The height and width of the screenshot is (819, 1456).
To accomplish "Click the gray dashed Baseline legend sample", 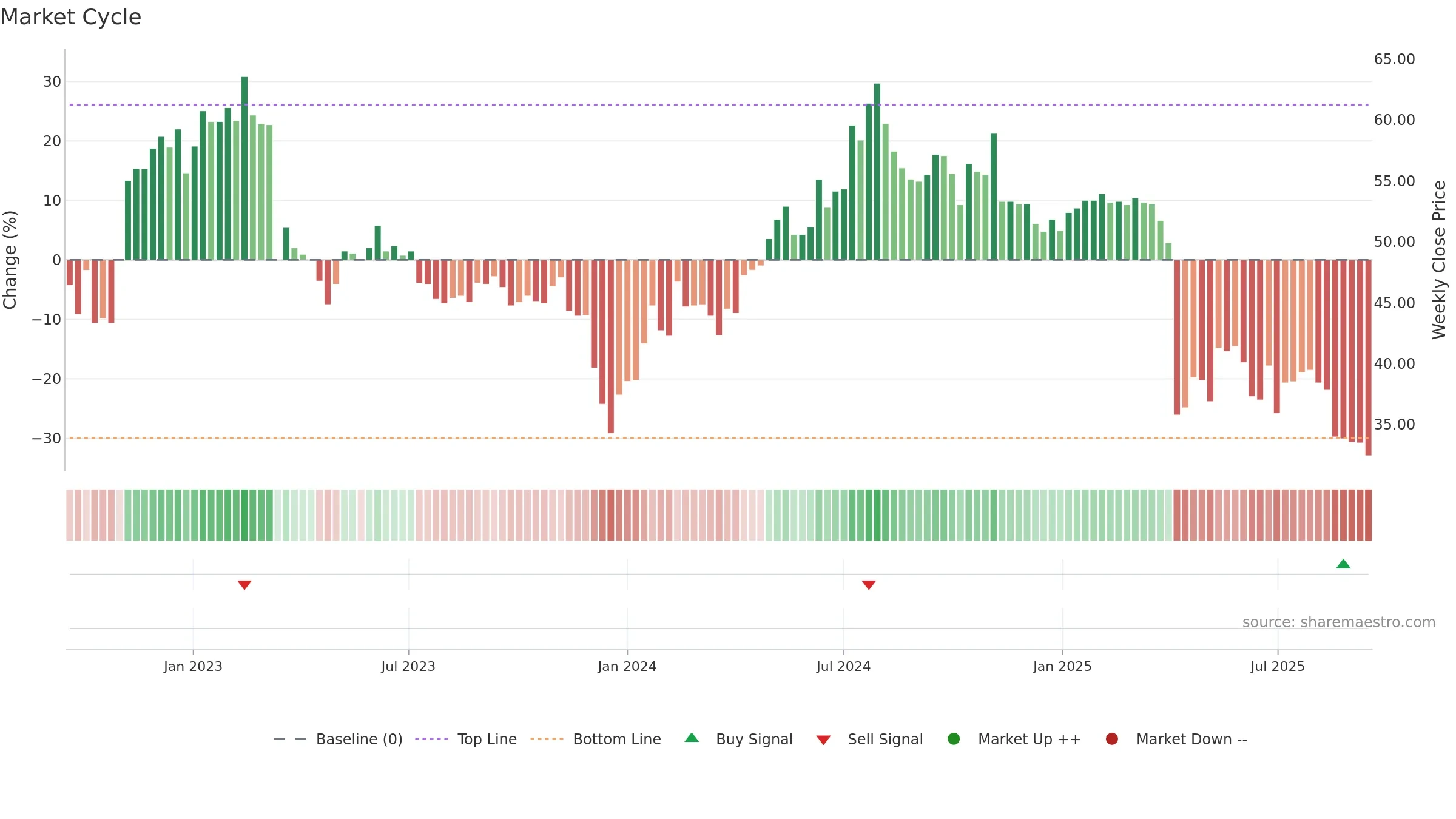I will (x=289, y=739).
